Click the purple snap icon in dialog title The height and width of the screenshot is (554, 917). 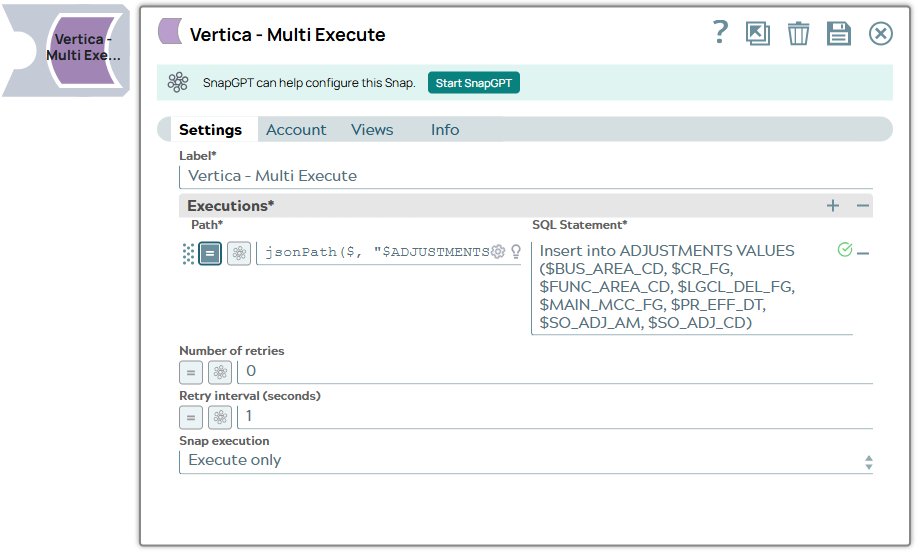pos(170,31)
